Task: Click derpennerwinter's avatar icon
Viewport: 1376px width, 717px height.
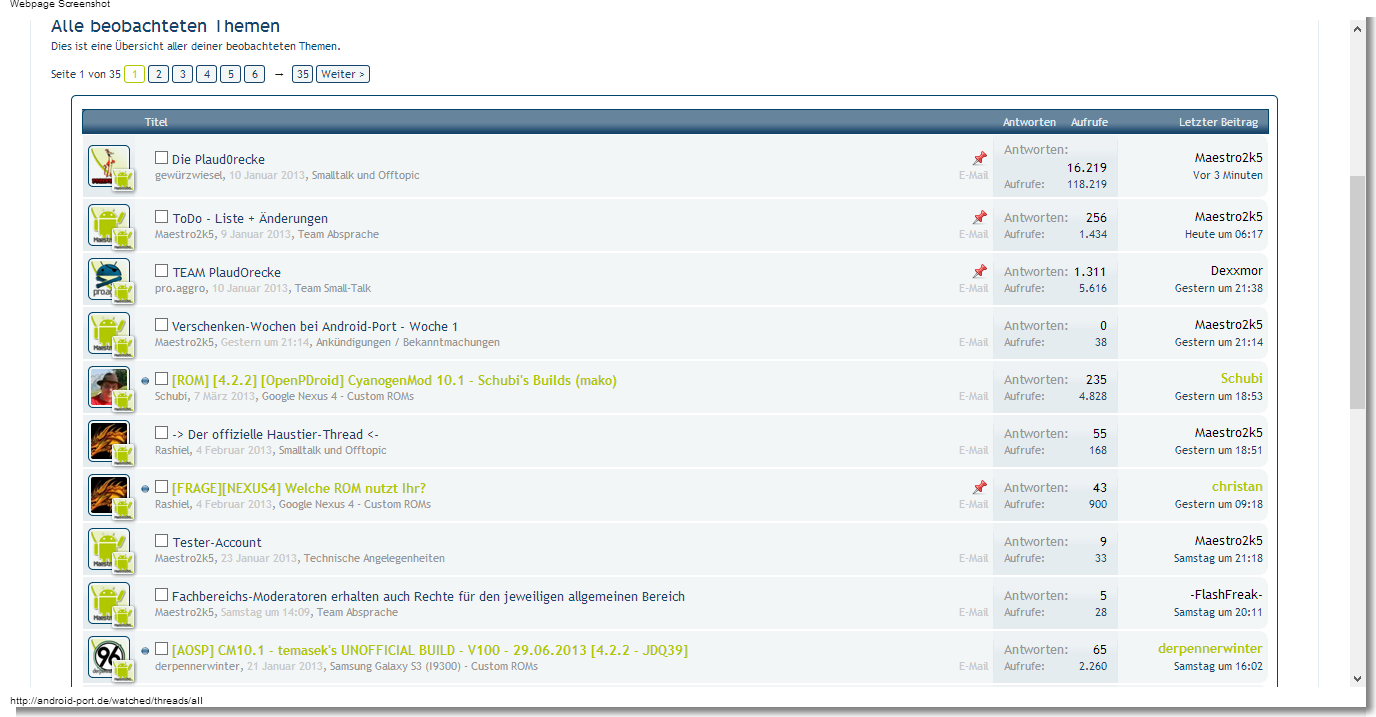Action: [x=107, y=656]
